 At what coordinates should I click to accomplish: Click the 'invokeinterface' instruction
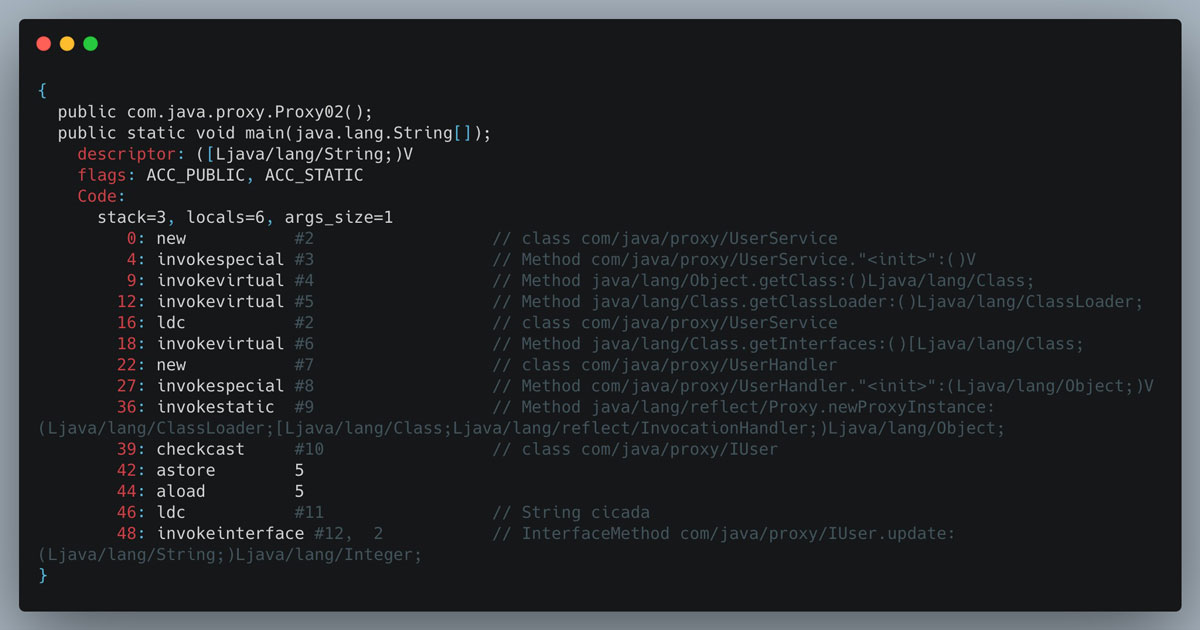(230, 533)
